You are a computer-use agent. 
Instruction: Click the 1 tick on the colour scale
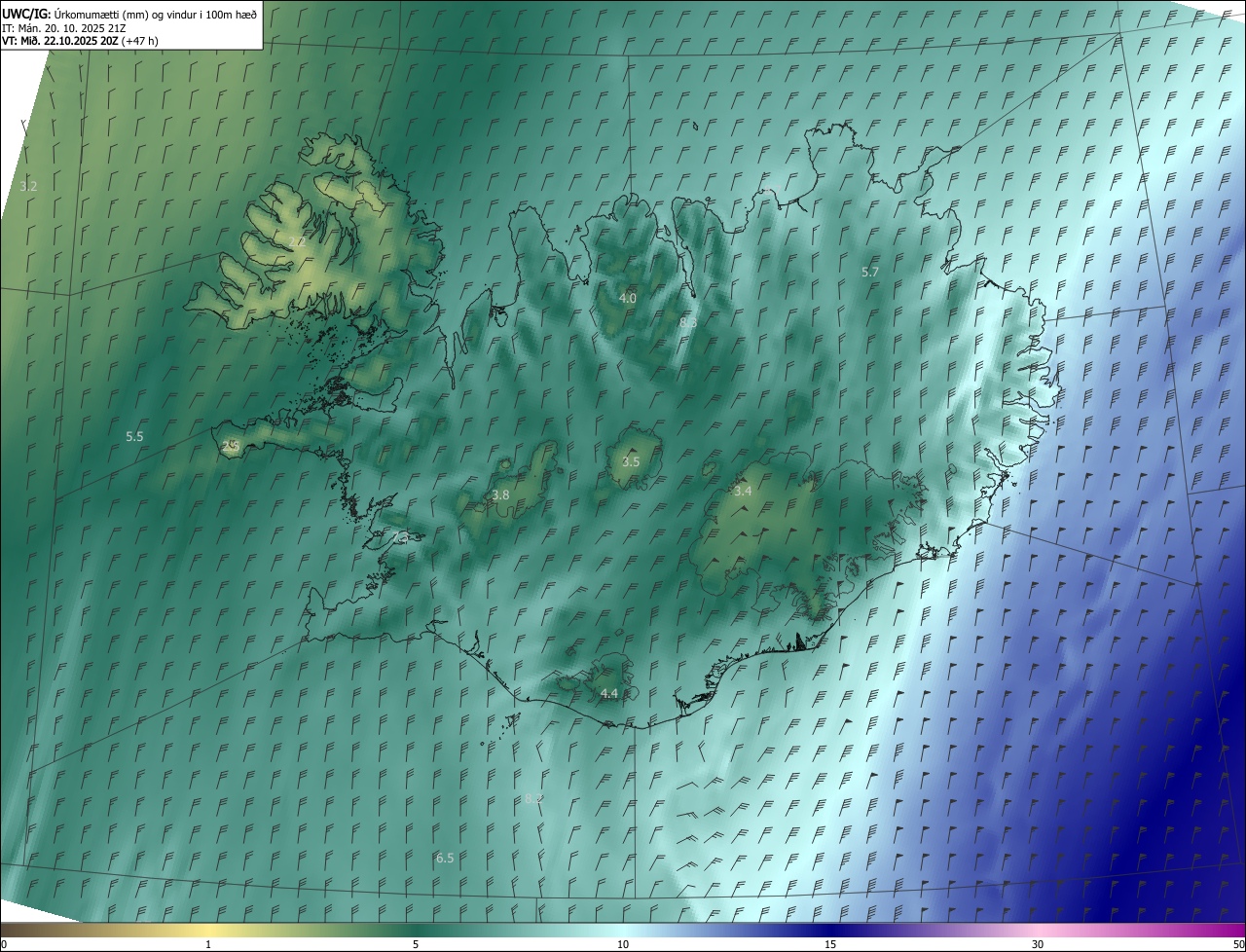(x=208, y=944)
